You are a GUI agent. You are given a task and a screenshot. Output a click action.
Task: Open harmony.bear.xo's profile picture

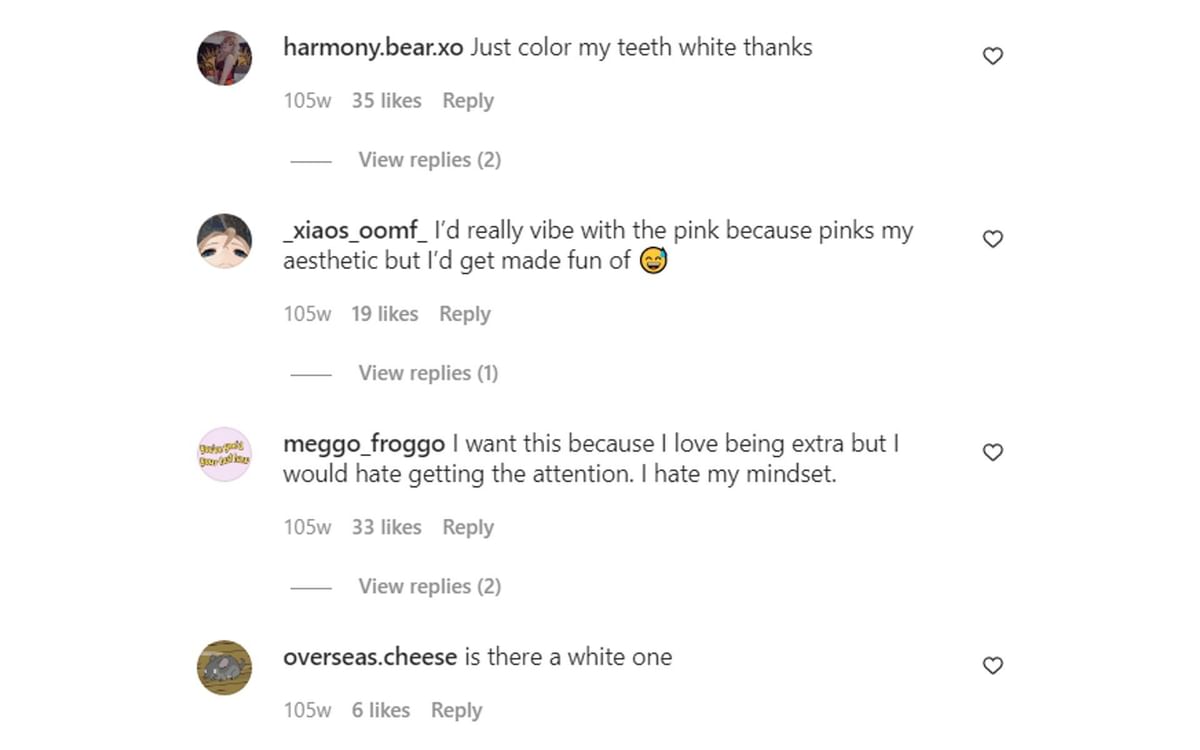tap(224, 57)
